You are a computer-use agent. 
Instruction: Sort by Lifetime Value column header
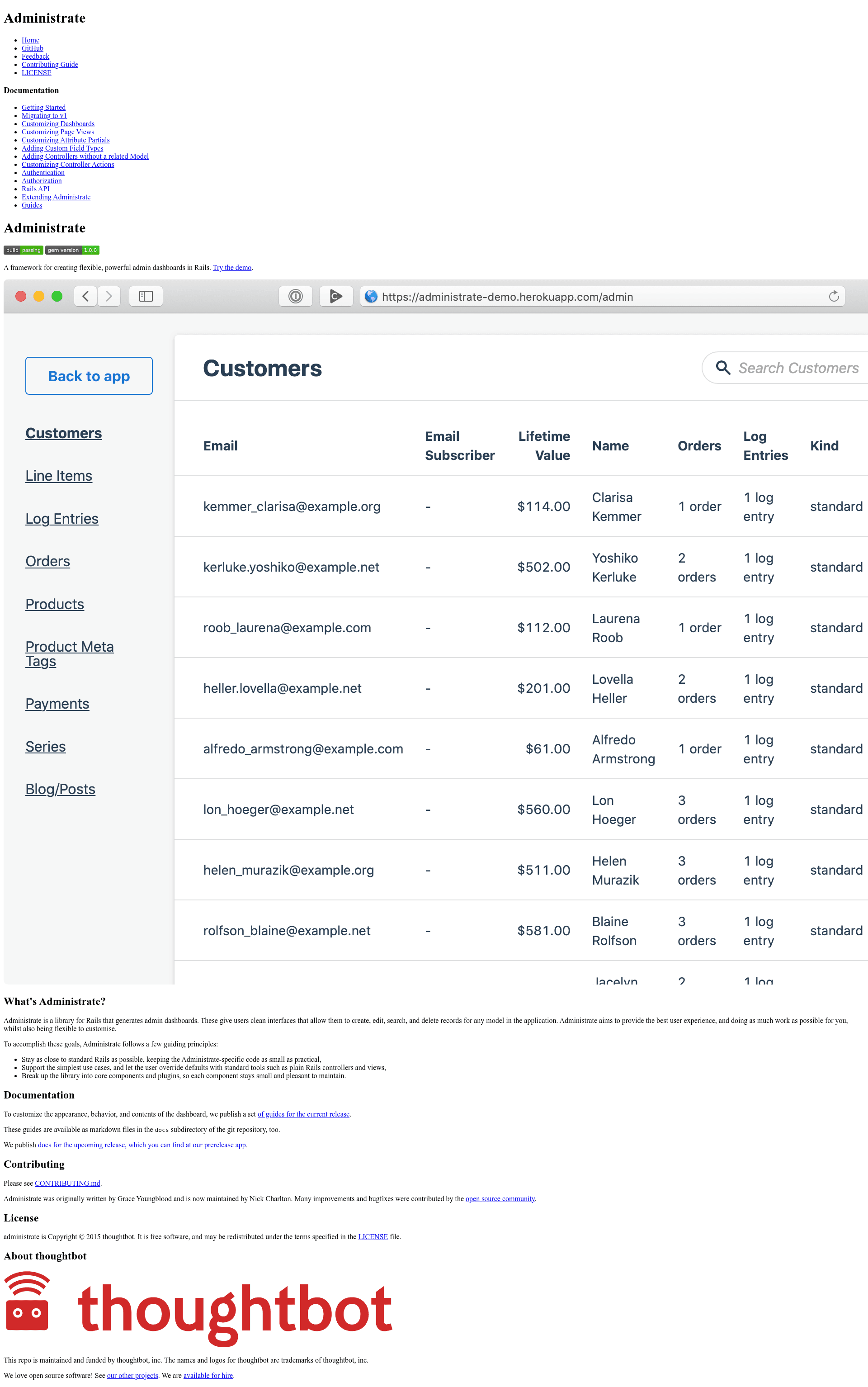[544, 446]
